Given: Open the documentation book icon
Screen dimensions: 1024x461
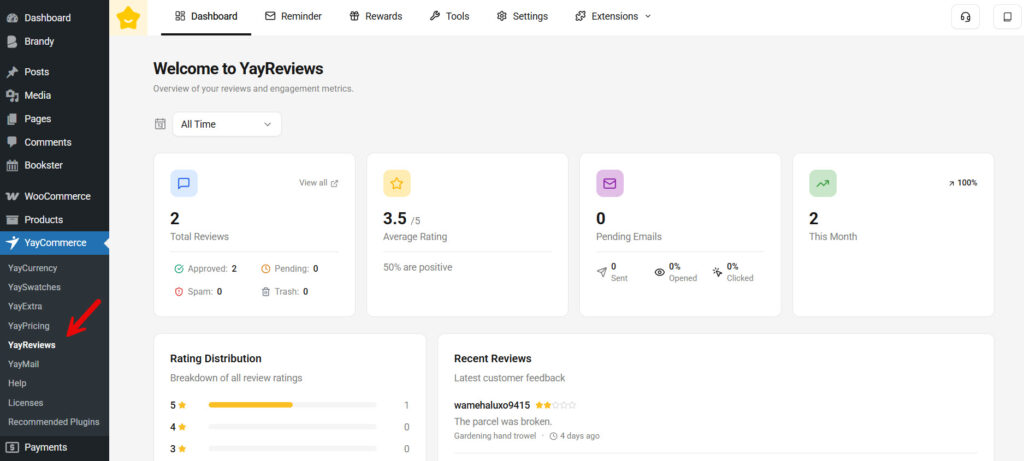Looking at the screenshot, I should tap(1007, 17).
